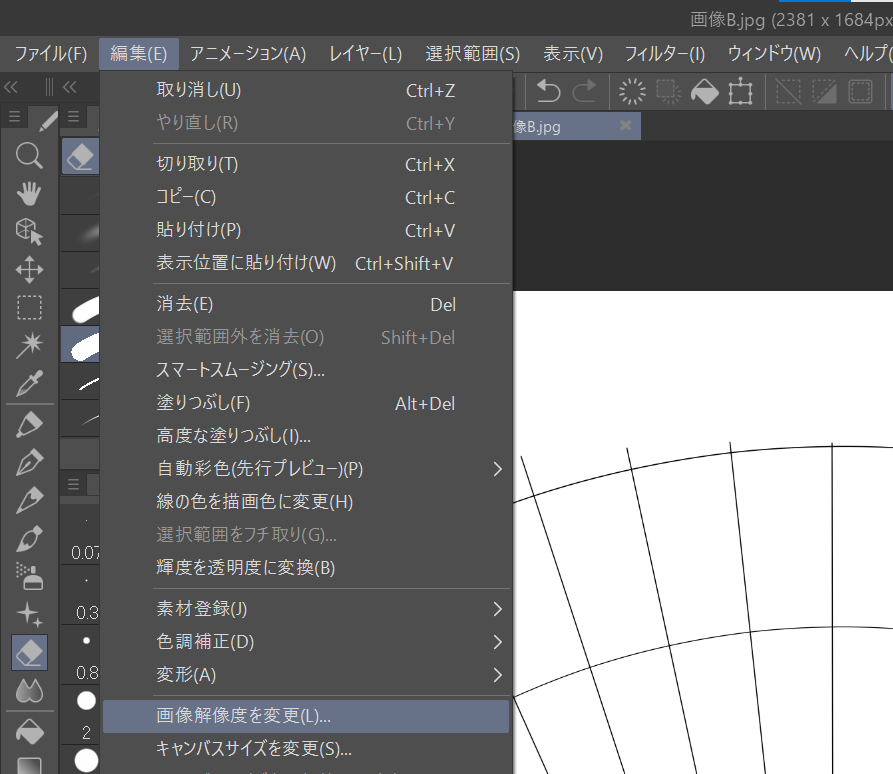Image resolution: width=893 pixels, height=774 pixels.
Task: Select the rectangle selection tool
Action: point(28,307)
